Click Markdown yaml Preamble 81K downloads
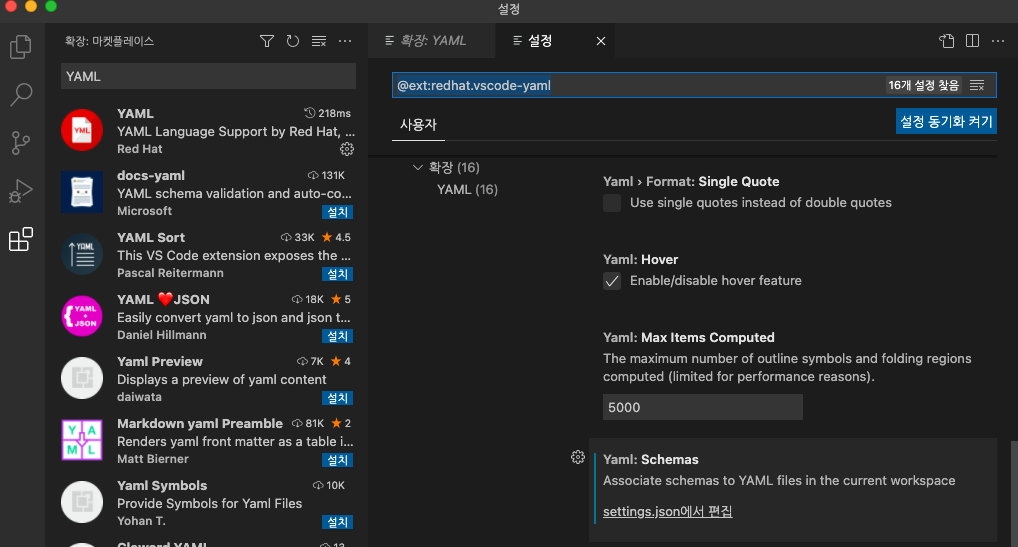Image resolution: width=1018 pixels, height=547 pixels. (308, 423)
